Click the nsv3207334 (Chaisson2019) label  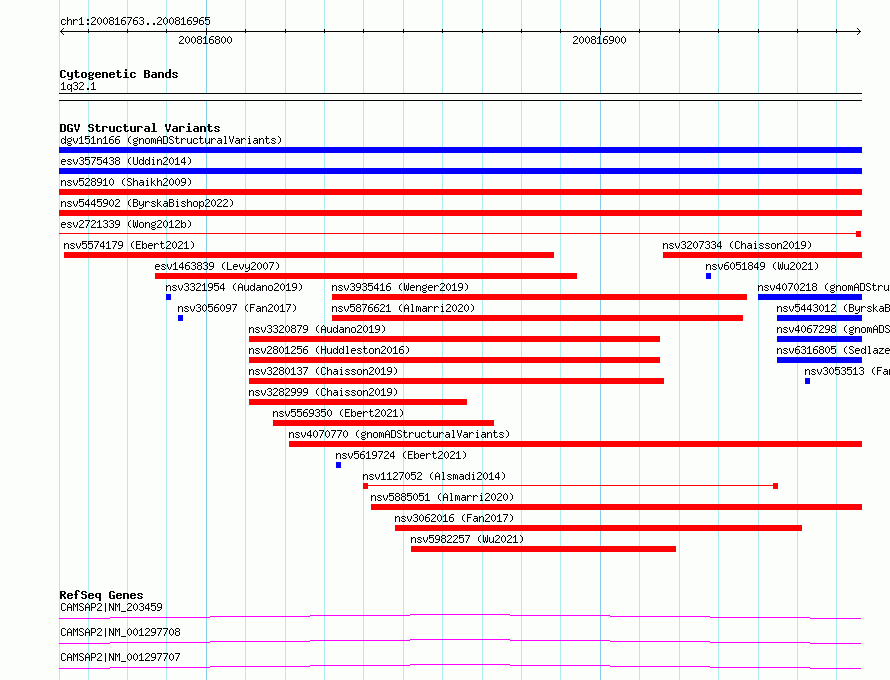[737, 245]
